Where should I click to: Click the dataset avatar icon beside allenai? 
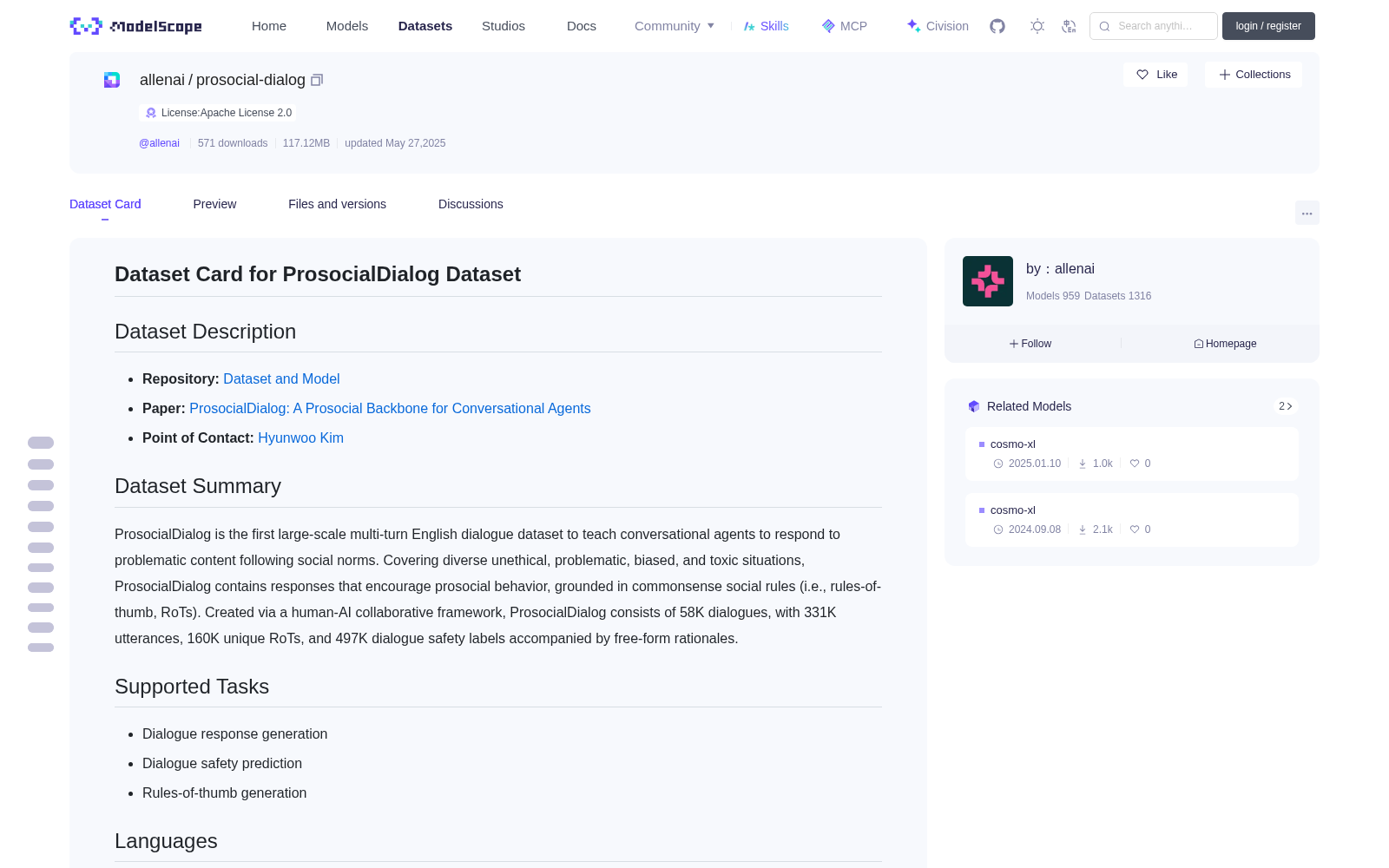pos(112,80)
